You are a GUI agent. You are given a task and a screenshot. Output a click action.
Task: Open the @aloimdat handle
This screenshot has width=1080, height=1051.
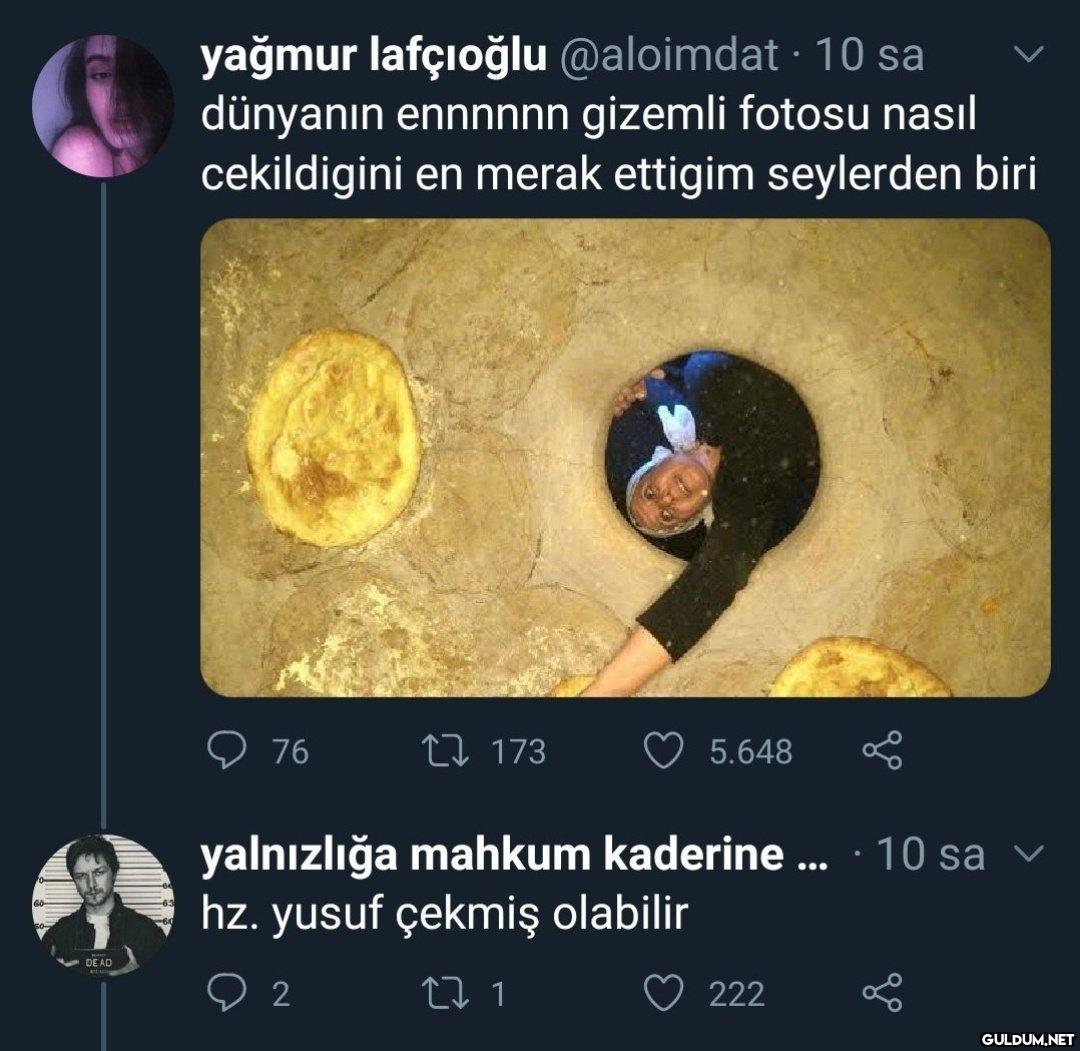[x=669, y=56]
